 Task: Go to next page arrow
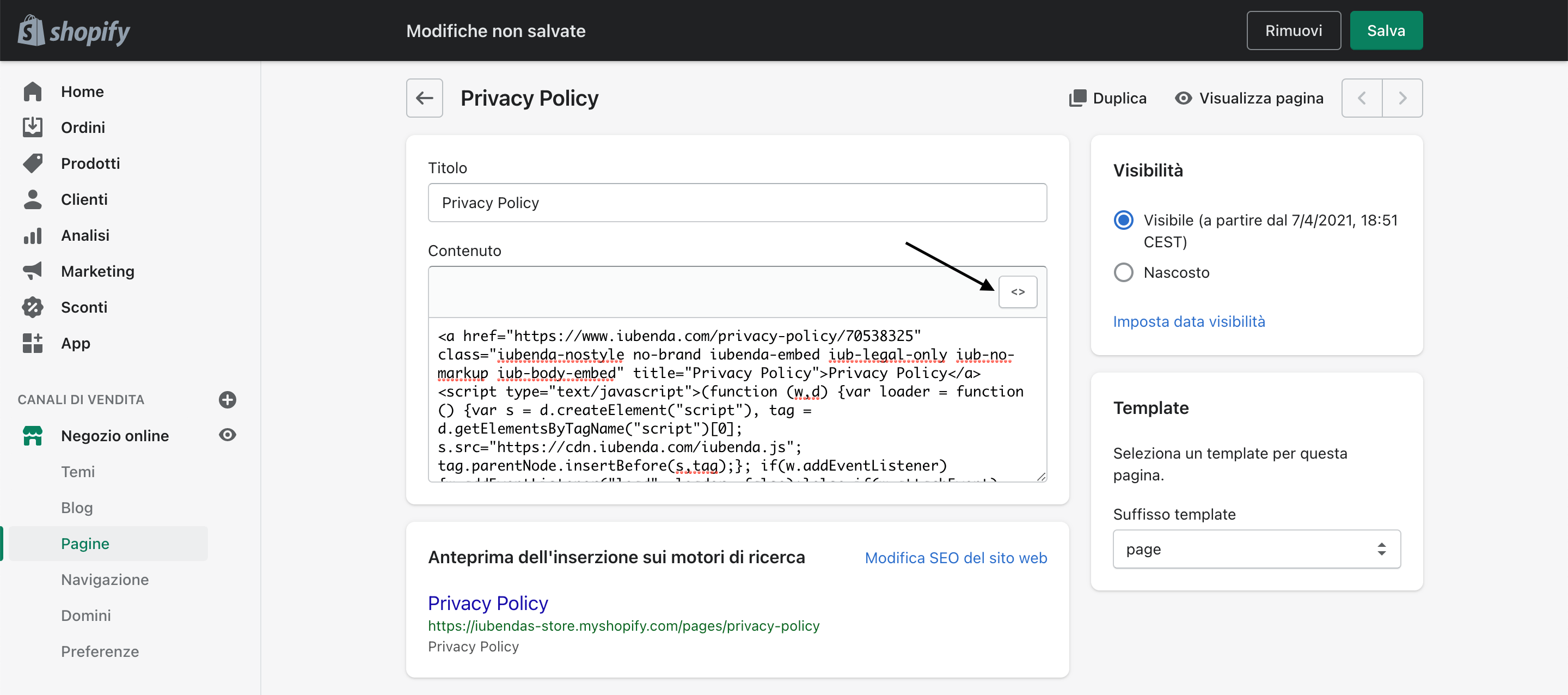pos(1402,98)
